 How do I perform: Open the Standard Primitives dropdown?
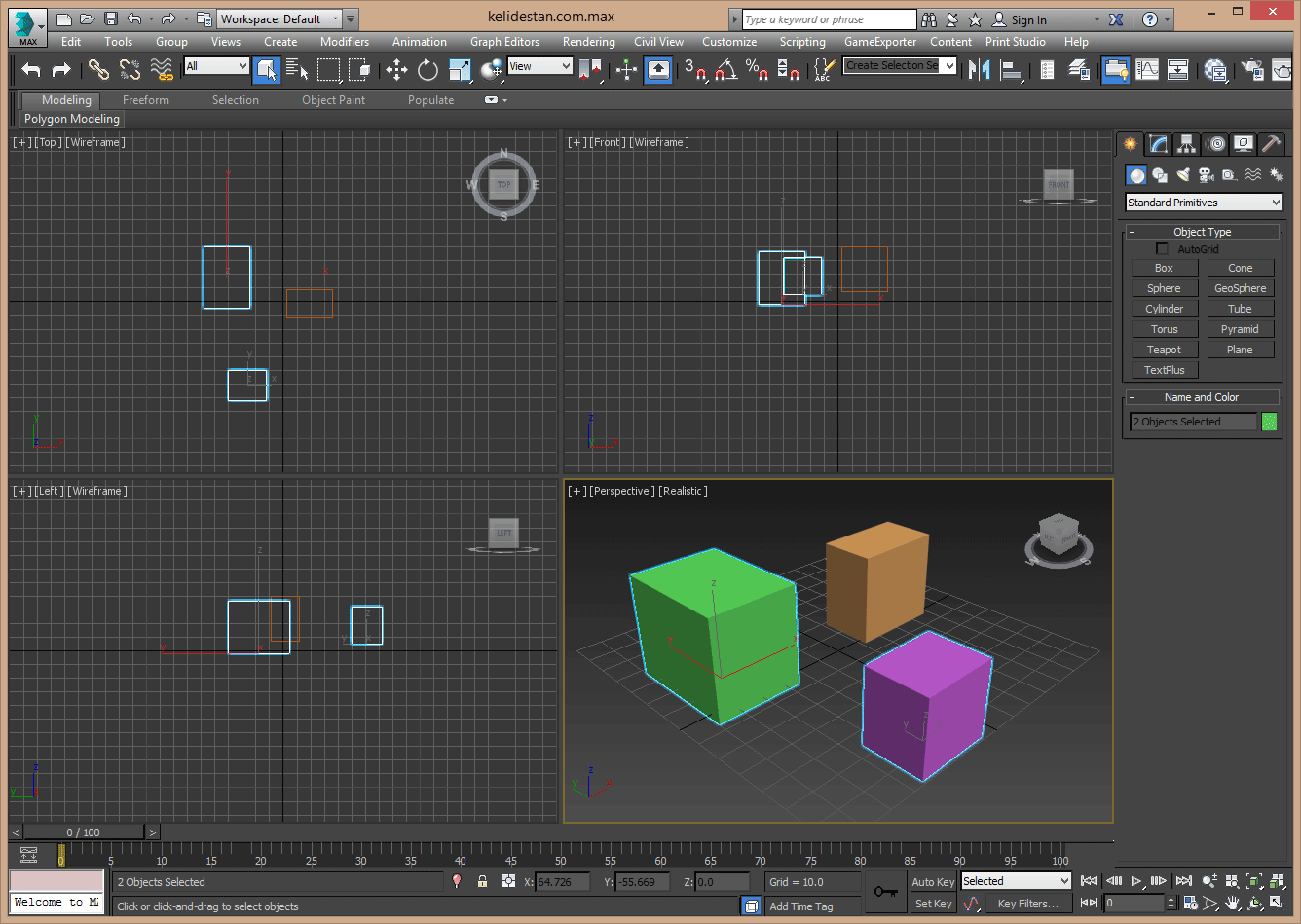(1205, 203)
